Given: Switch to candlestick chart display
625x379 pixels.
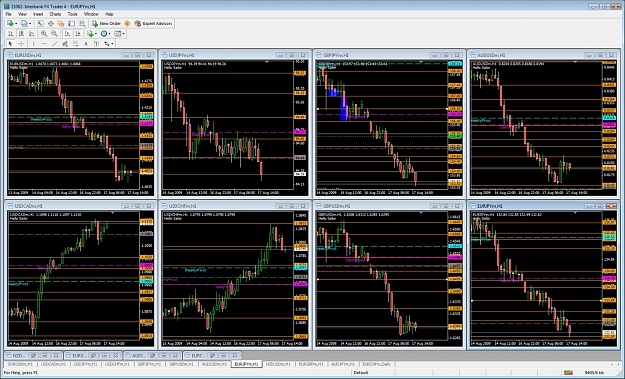Looking at the screenshot, I should click(x=21, y=34).
